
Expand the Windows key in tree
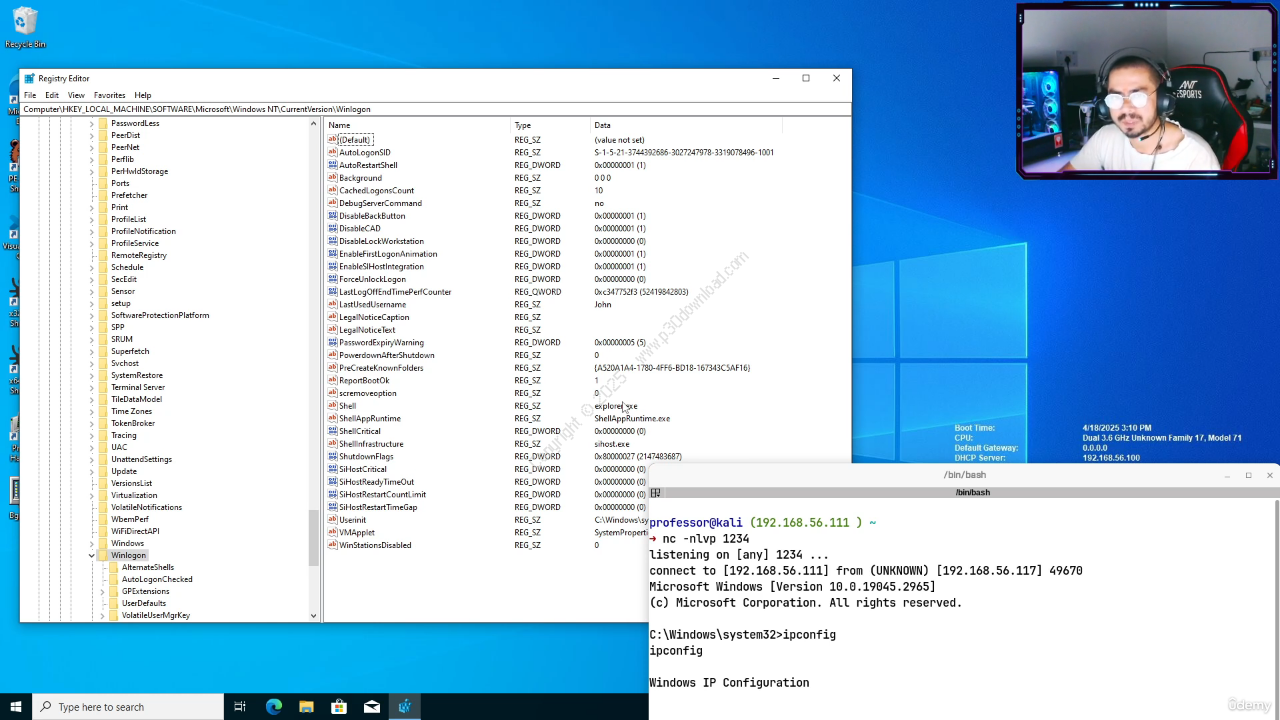pos(91,543)
